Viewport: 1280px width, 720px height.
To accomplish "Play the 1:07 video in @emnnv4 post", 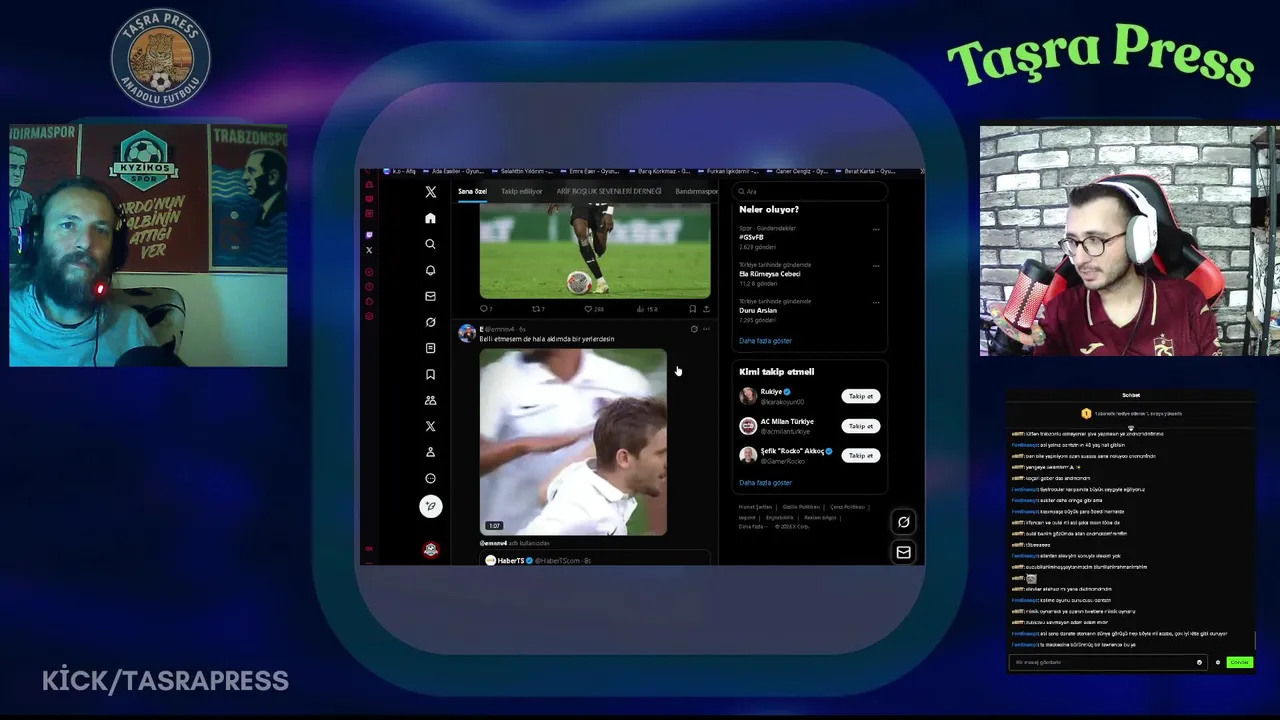I will click(x=573, y=442).
